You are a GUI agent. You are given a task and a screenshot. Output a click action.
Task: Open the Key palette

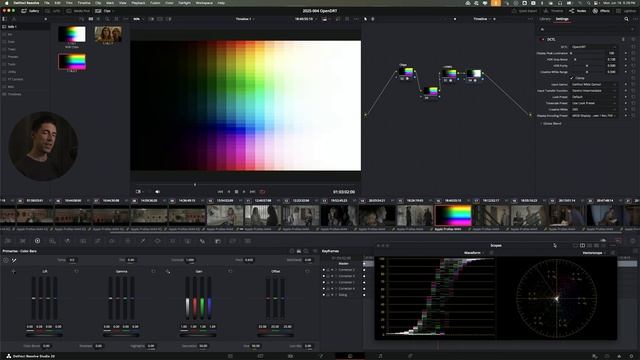[218, 241]
